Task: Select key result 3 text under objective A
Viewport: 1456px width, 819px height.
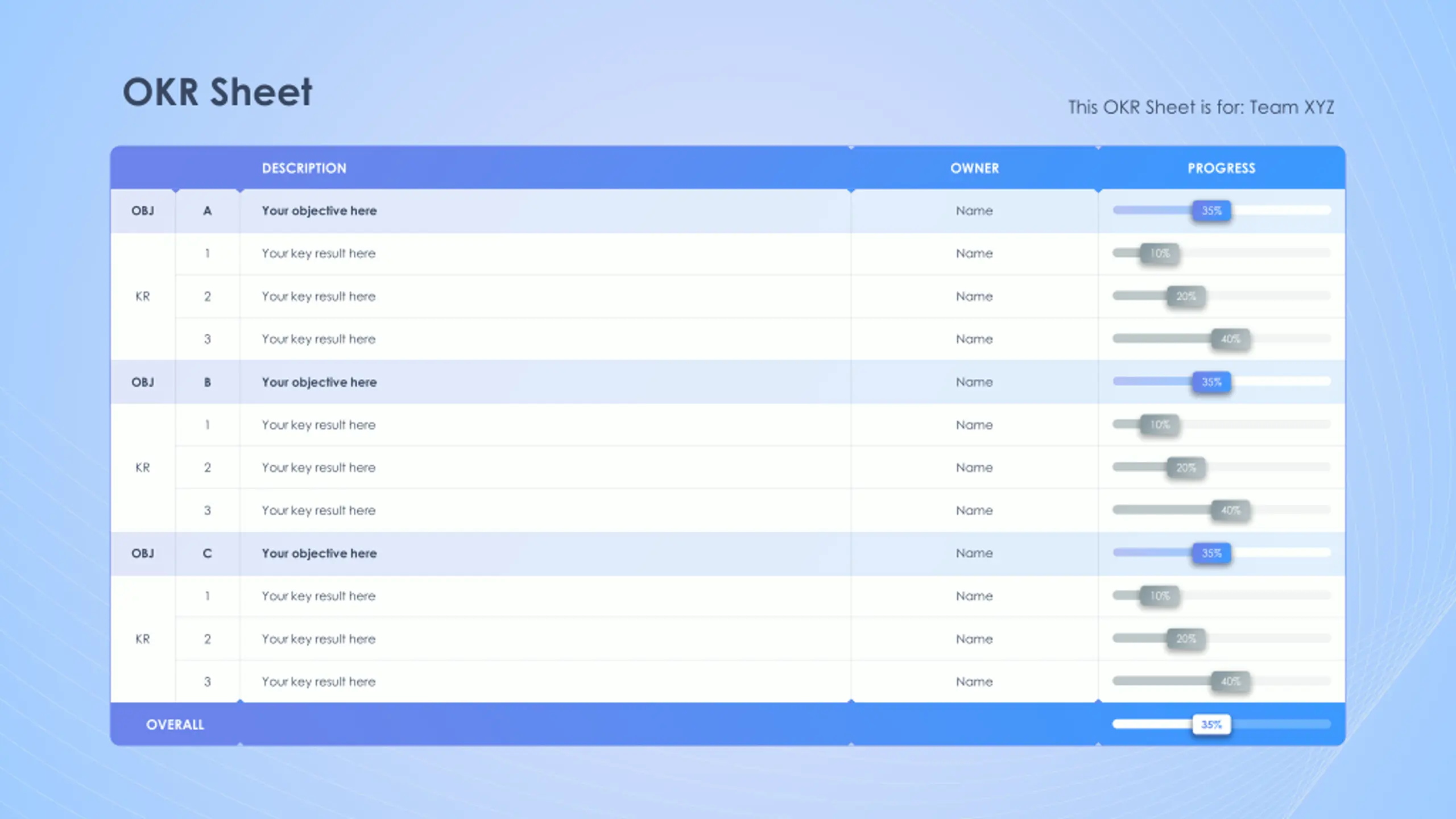Action: (318, 339)
